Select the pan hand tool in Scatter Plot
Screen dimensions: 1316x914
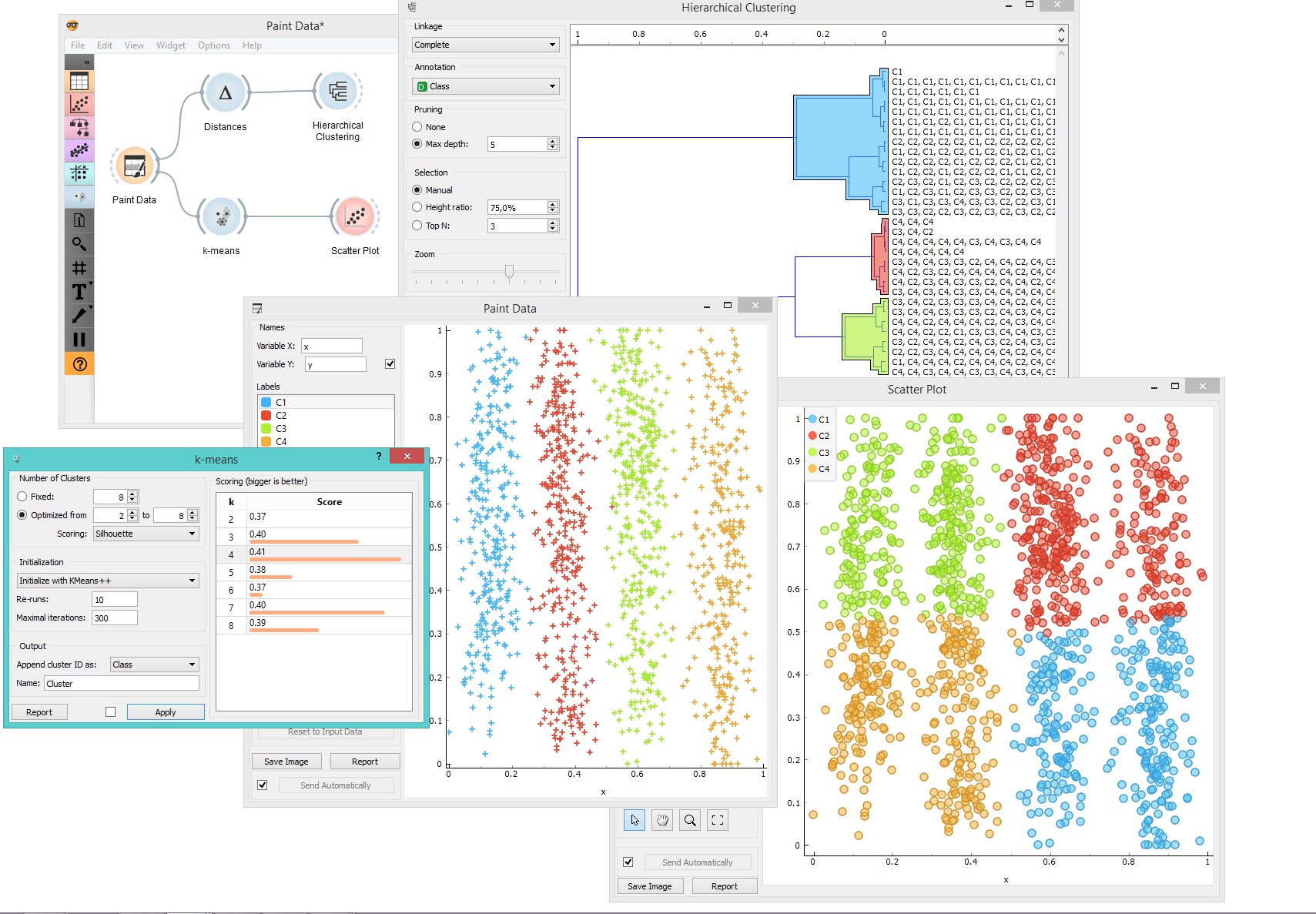click(662, 820)
